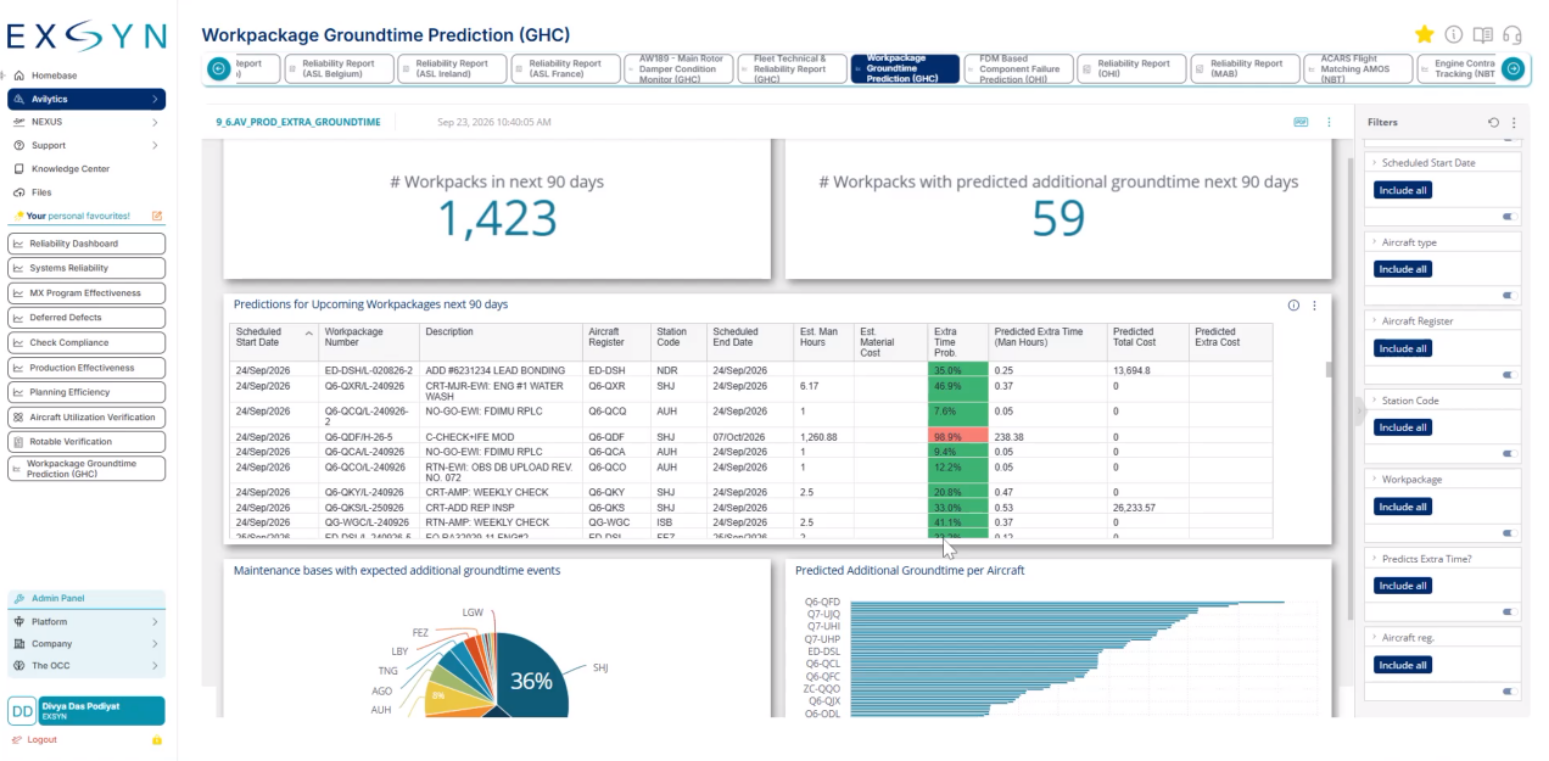Click Include all under Station Code filter
The image size is (1549, 761).
point(1402,427)
